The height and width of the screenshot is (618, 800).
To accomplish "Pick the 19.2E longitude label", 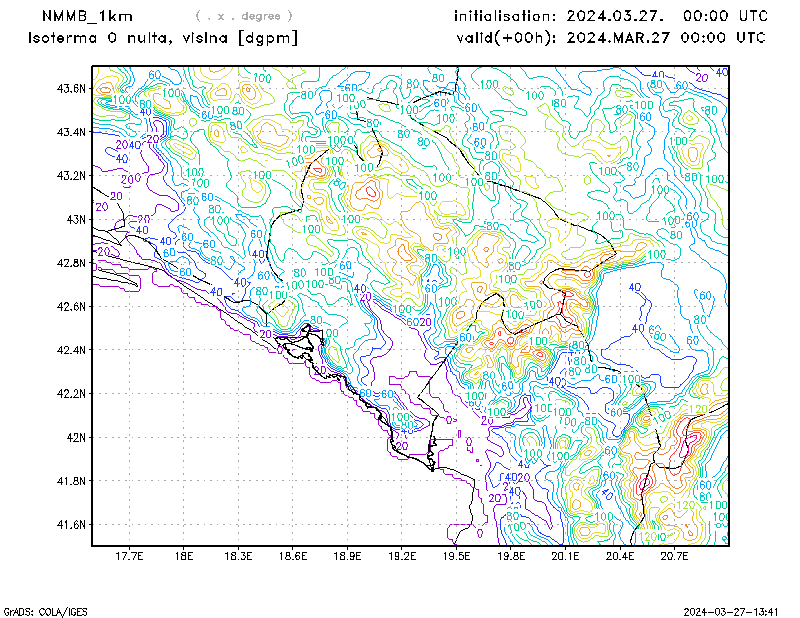I will (x=402, y=556).
